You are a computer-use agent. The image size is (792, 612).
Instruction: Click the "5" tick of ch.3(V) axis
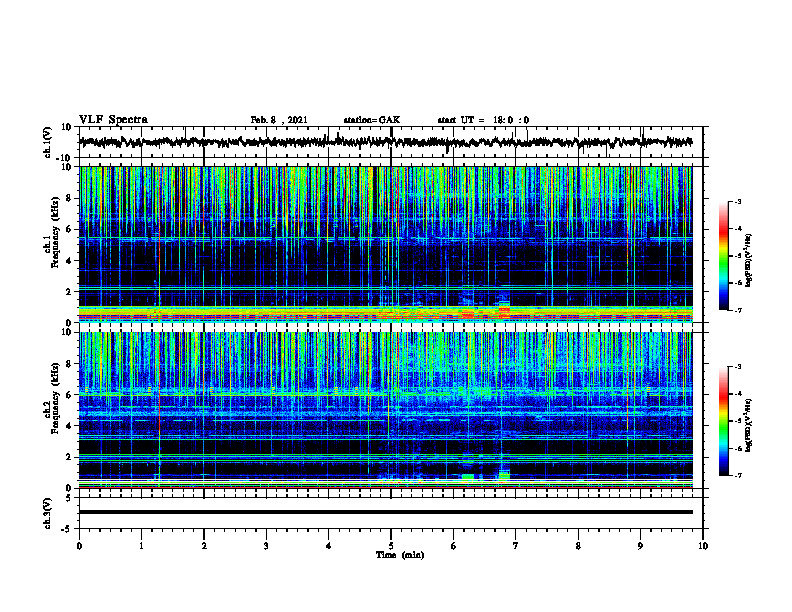(69, 498)
